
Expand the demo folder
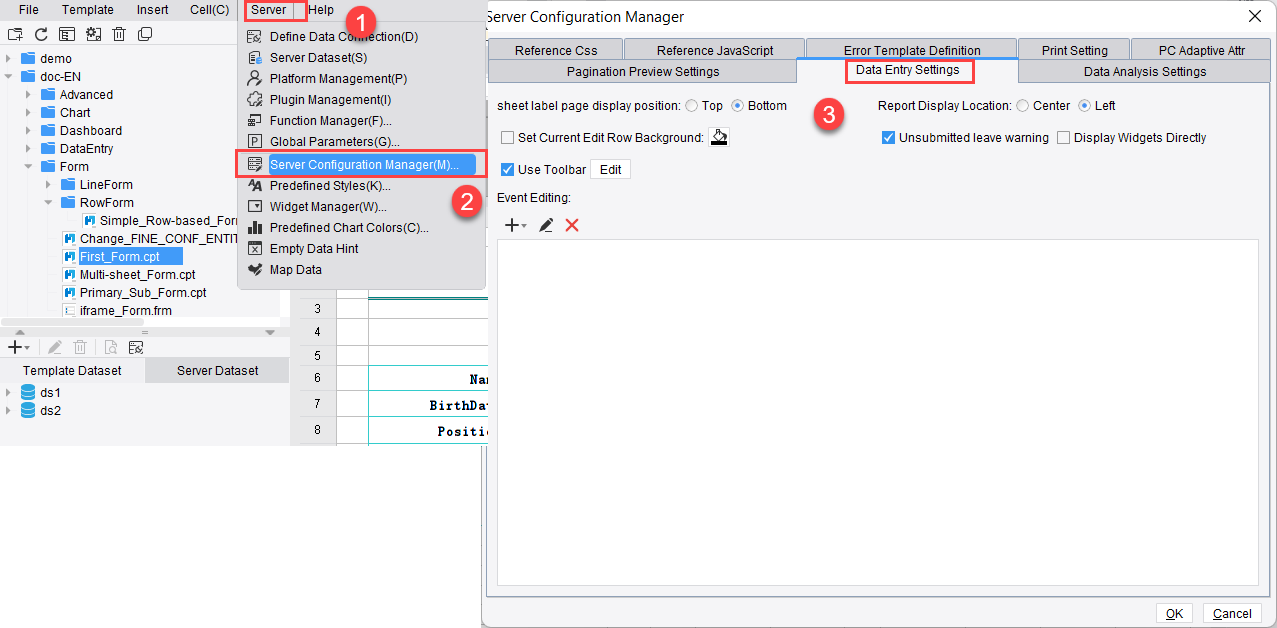tap(9, 59)
